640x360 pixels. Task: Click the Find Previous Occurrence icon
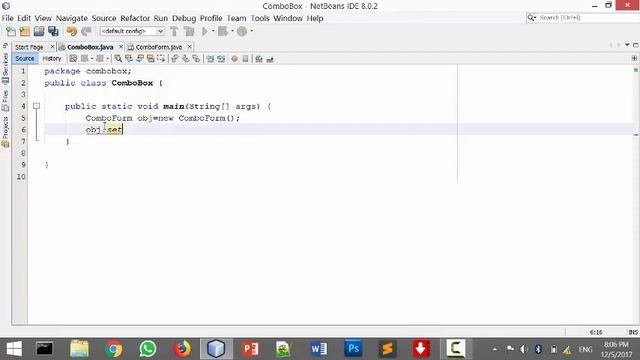pyautogui.click(x=129, y=59)
